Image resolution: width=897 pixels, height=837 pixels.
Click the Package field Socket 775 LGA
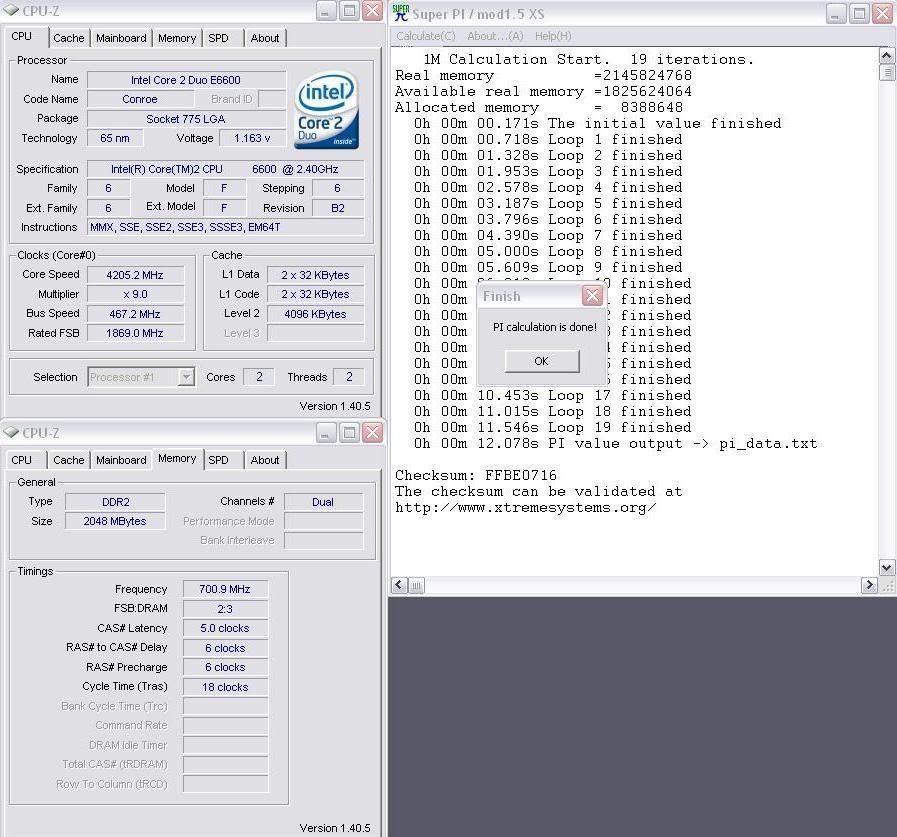(186, 119)
